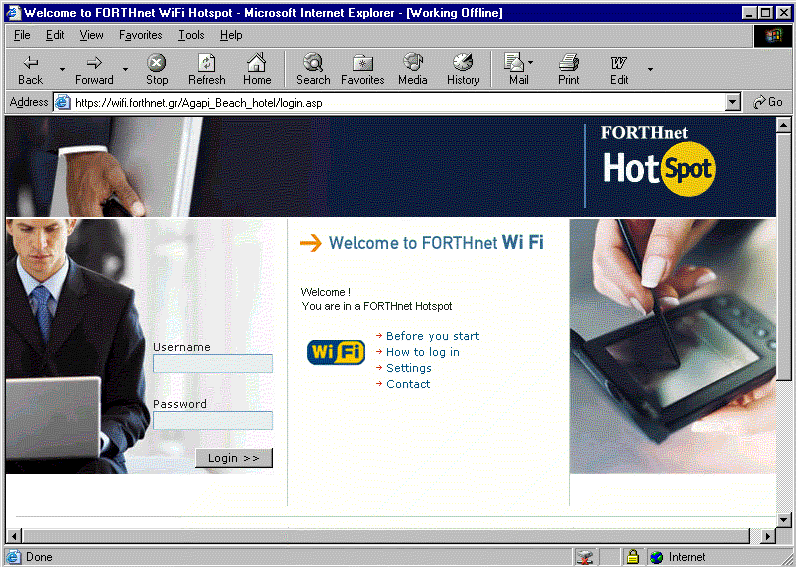Image resolution: width=796 pixels, height=567 pixels.
Task: Click the Internet Explorer title bar icon
Action: tap(13, 13)
